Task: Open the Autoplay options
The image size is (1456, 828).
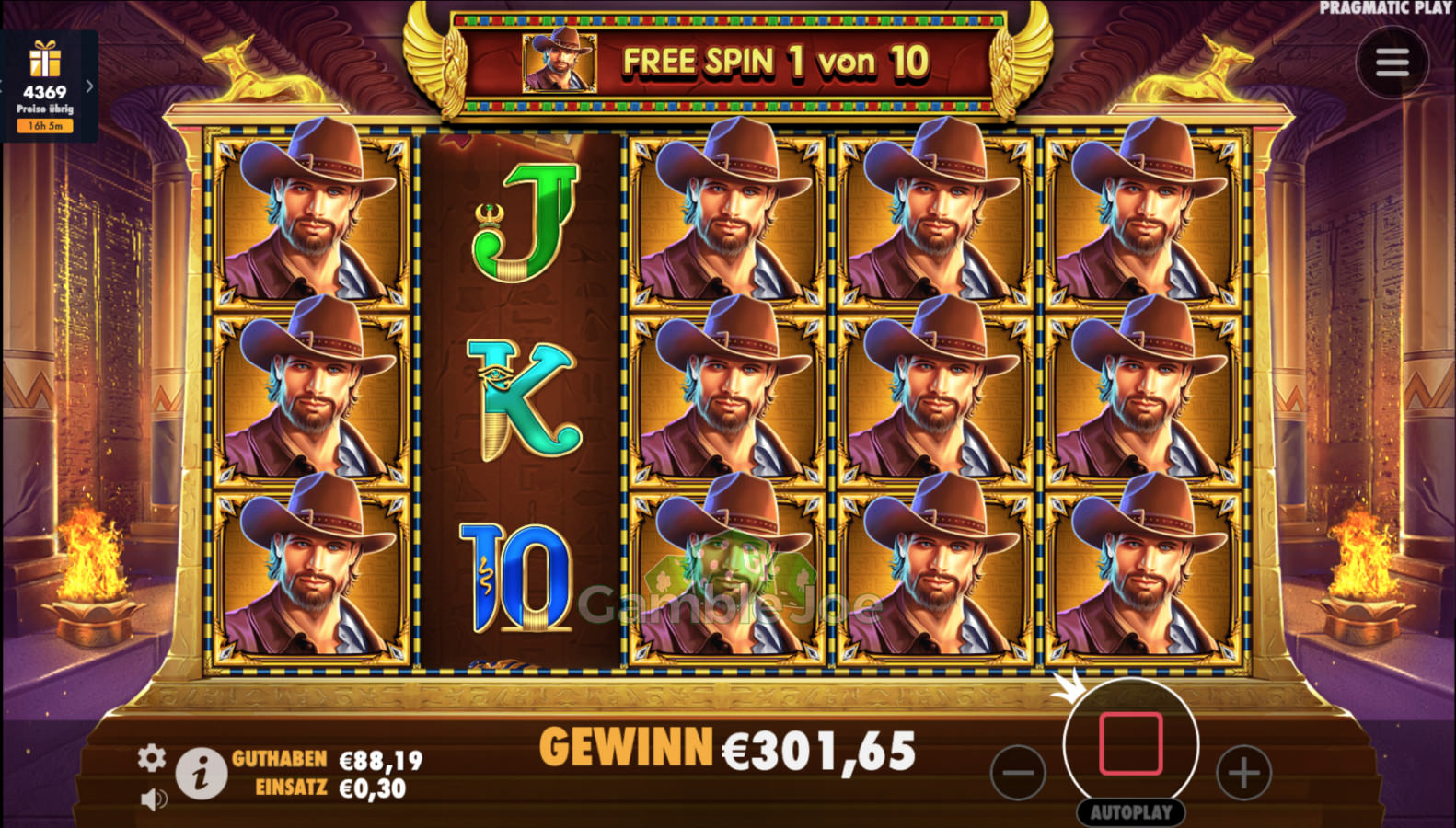Action: 1131,812
